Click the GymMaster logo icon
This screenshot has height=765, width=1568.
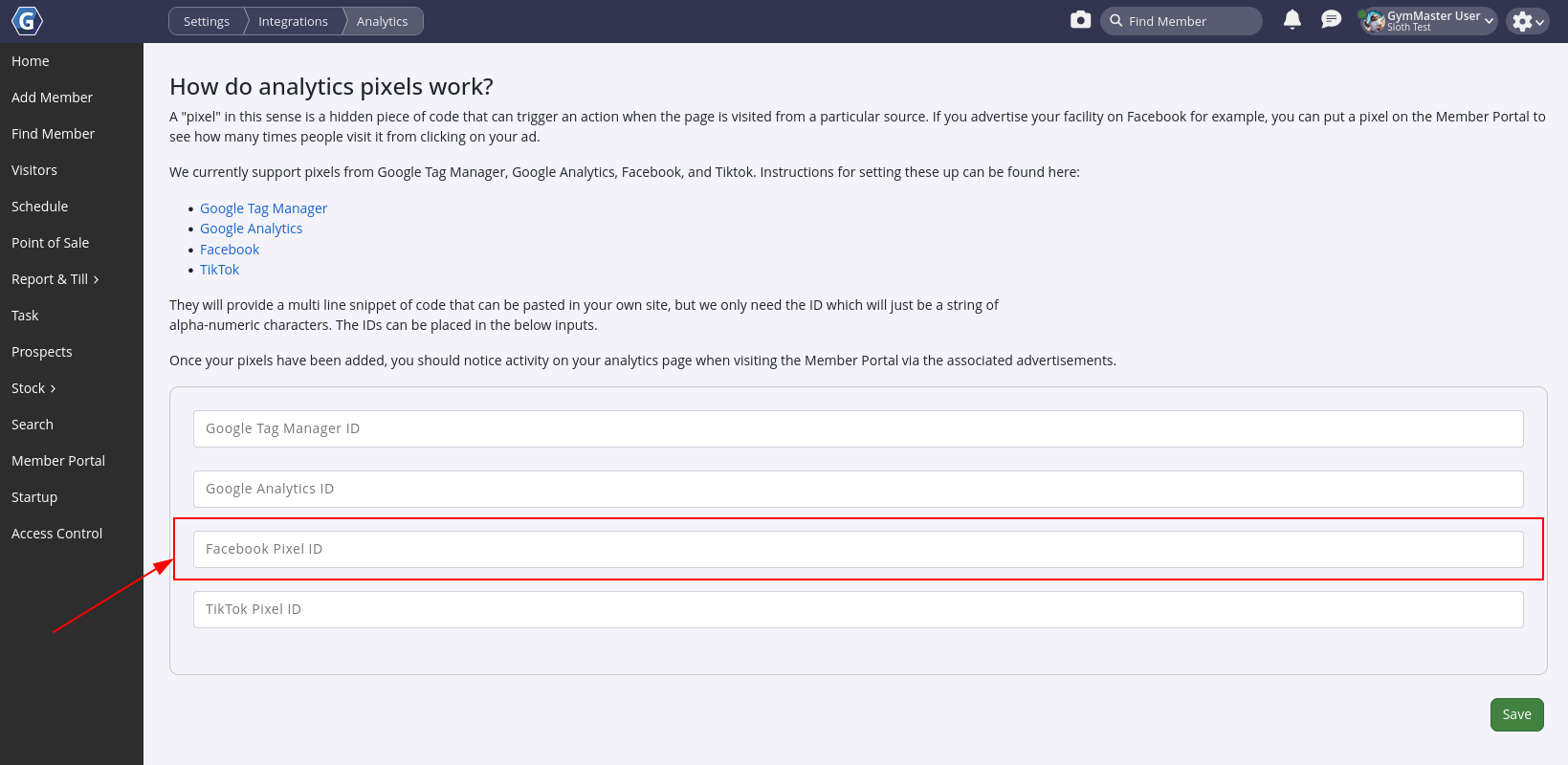(27, 21)
